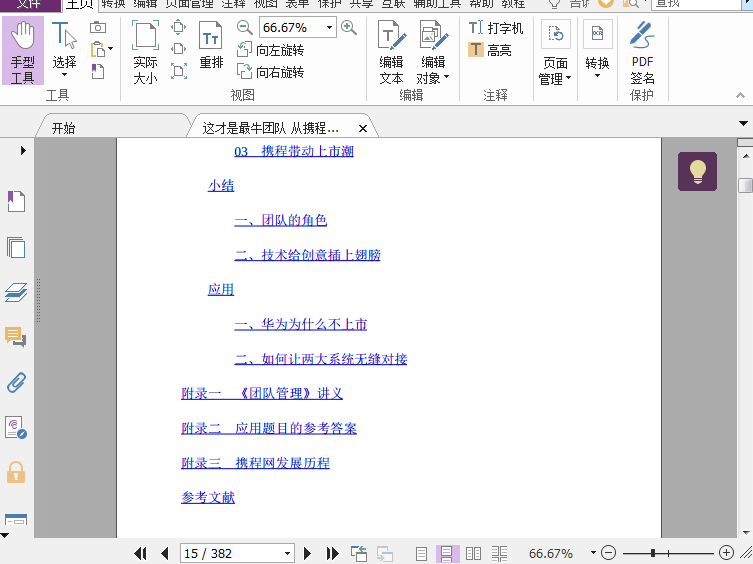Open the Attachments panel

coord(16,383)
